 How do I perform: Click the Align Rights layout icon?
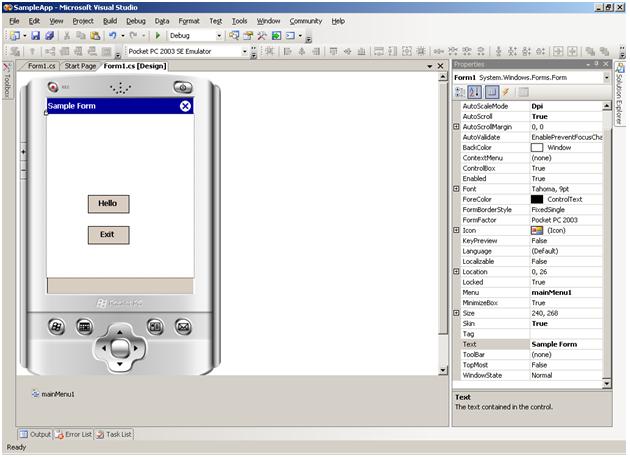point(316,51)
